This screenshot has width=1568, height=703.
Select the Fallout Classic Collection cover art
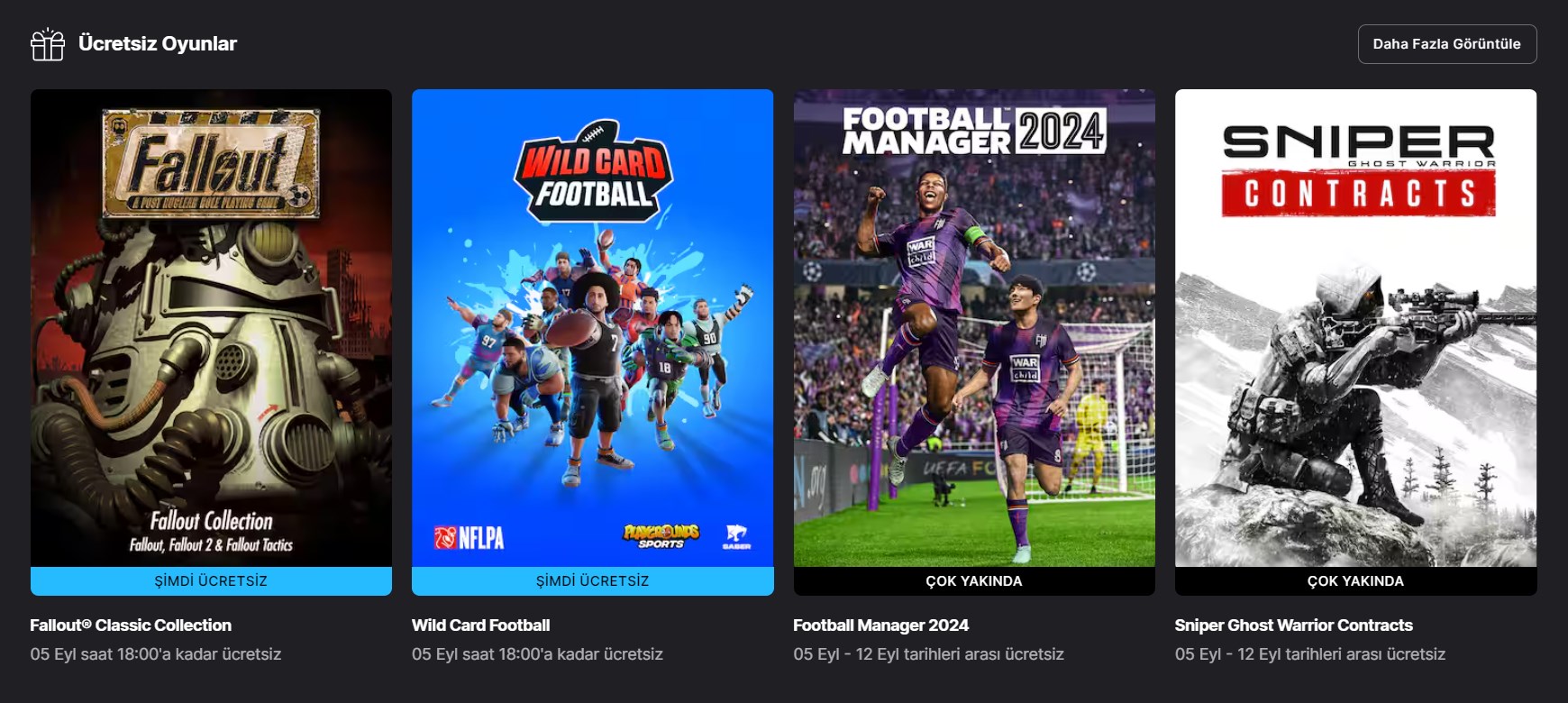coord(211,328)
